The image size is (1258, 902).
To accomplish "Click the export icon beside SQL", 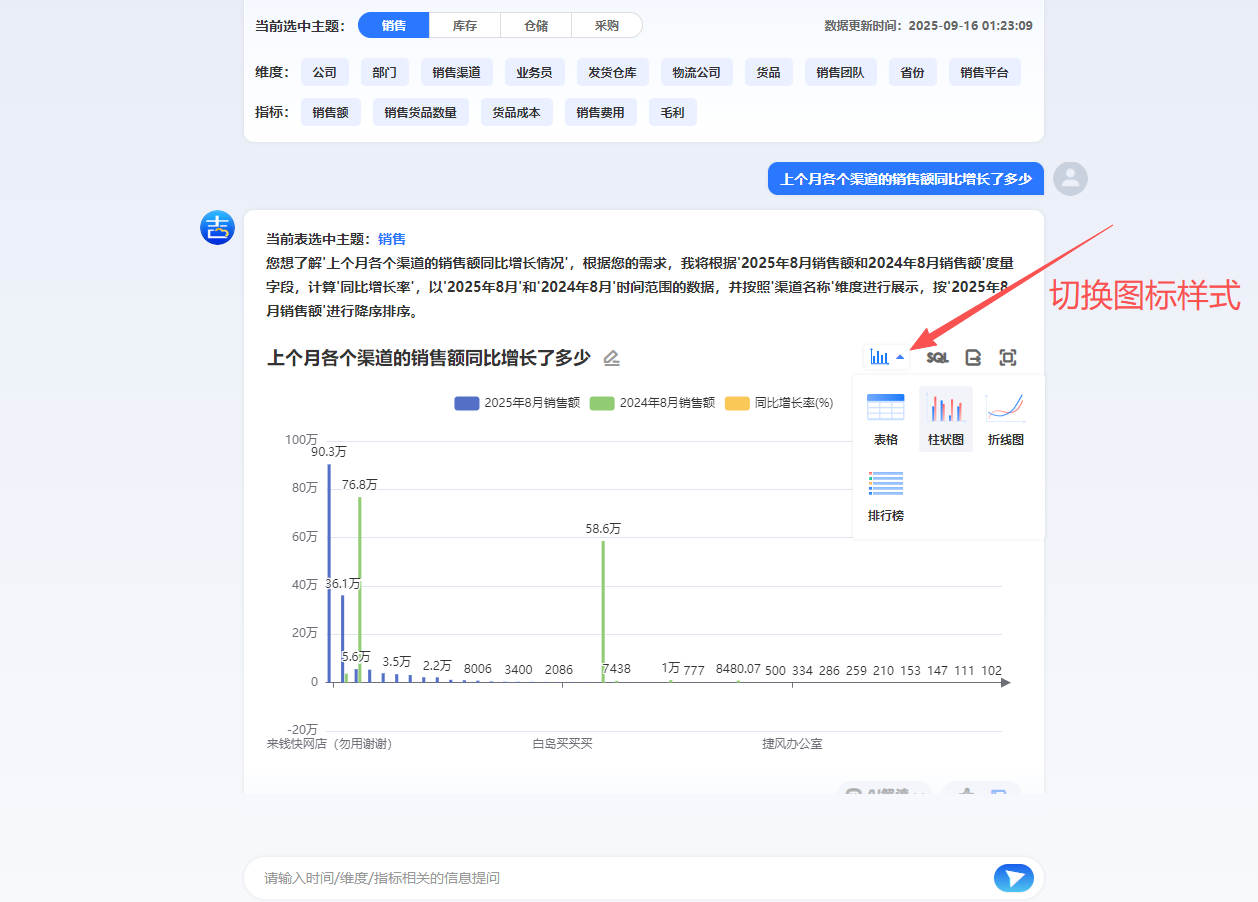I will [973, 357].
